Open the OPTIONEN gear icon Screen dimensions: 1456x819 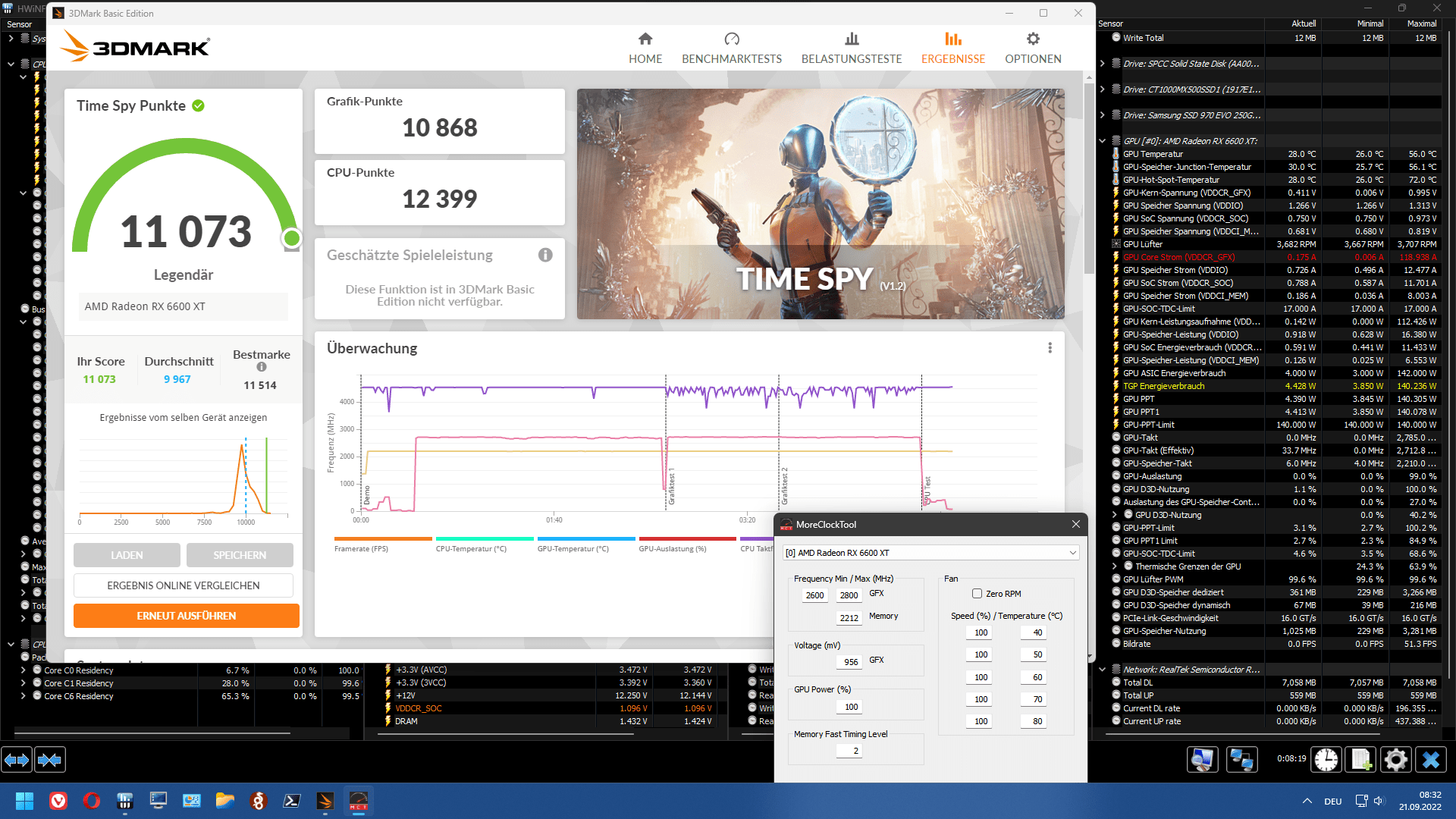click(x=1033, y=39)
